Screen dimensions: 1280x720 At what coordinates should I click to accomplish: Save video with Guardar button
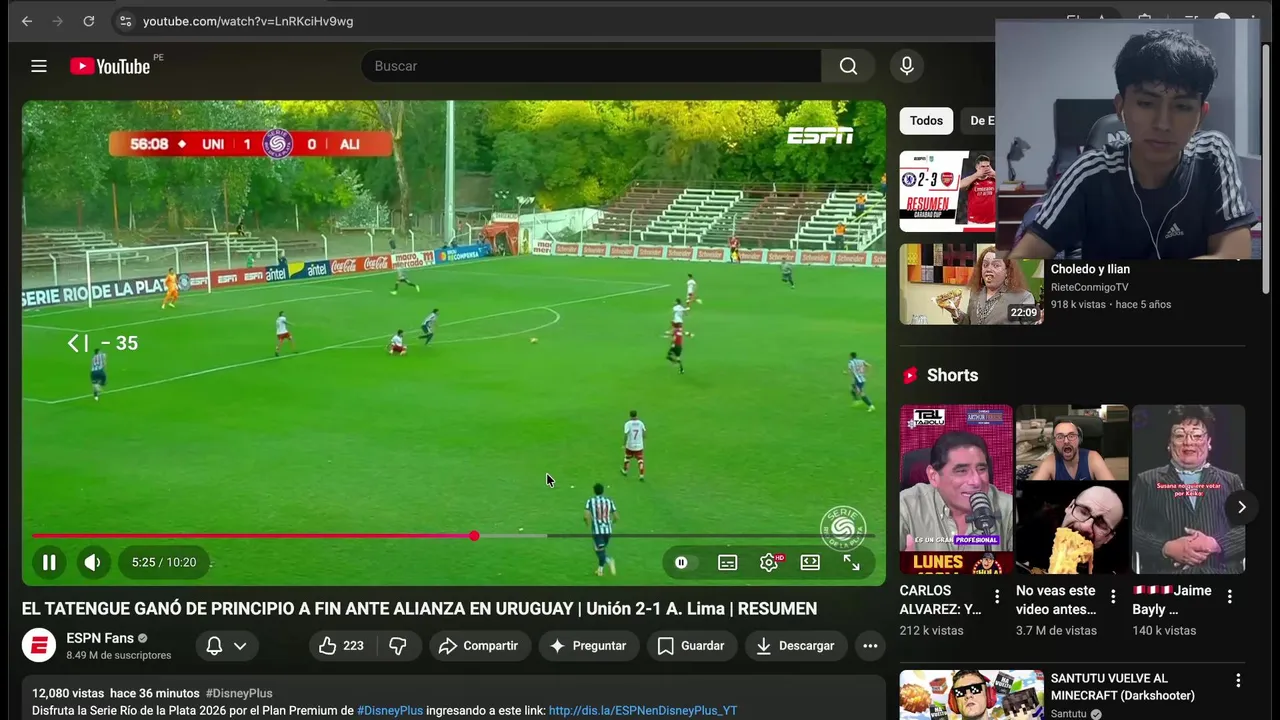click(x=691, y=646)
